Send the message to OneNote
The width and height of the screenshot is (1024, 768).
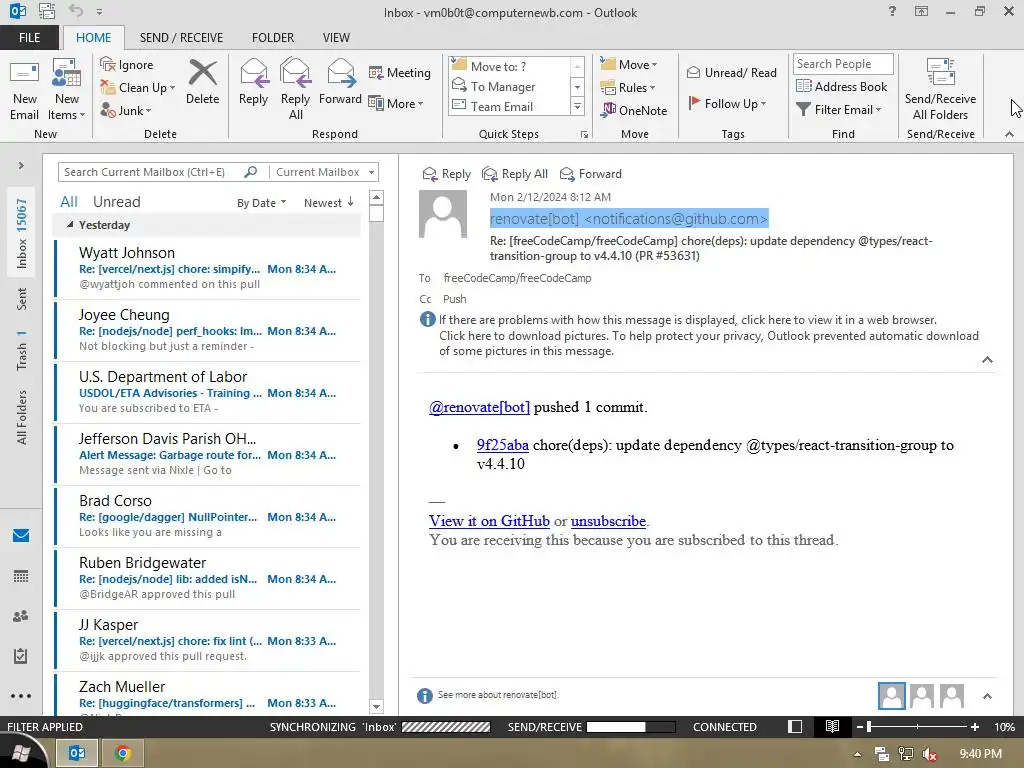point(633,110)
